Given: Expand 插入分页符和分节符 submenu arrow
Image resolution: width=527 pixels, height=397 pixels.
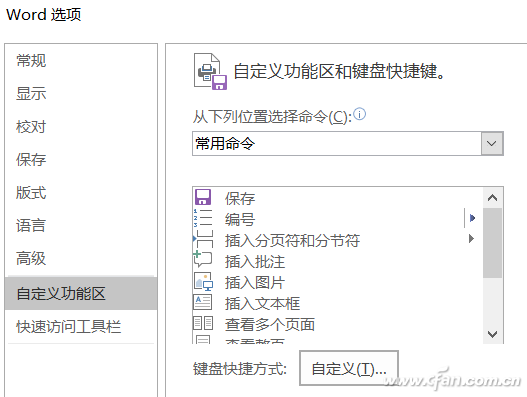Looking at the screenshot, I should coord(471,239).
